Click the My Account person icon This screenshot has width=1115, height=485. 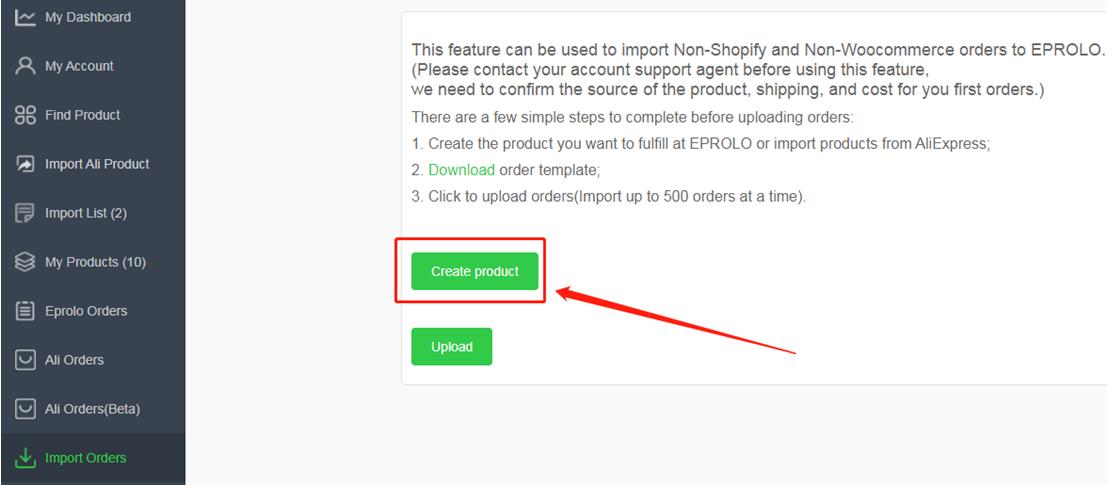tap(25, 66)
